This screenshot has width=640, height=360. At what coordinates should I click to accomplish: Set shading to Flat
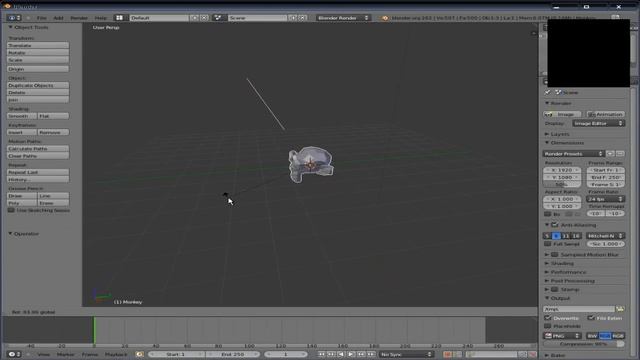53,116
